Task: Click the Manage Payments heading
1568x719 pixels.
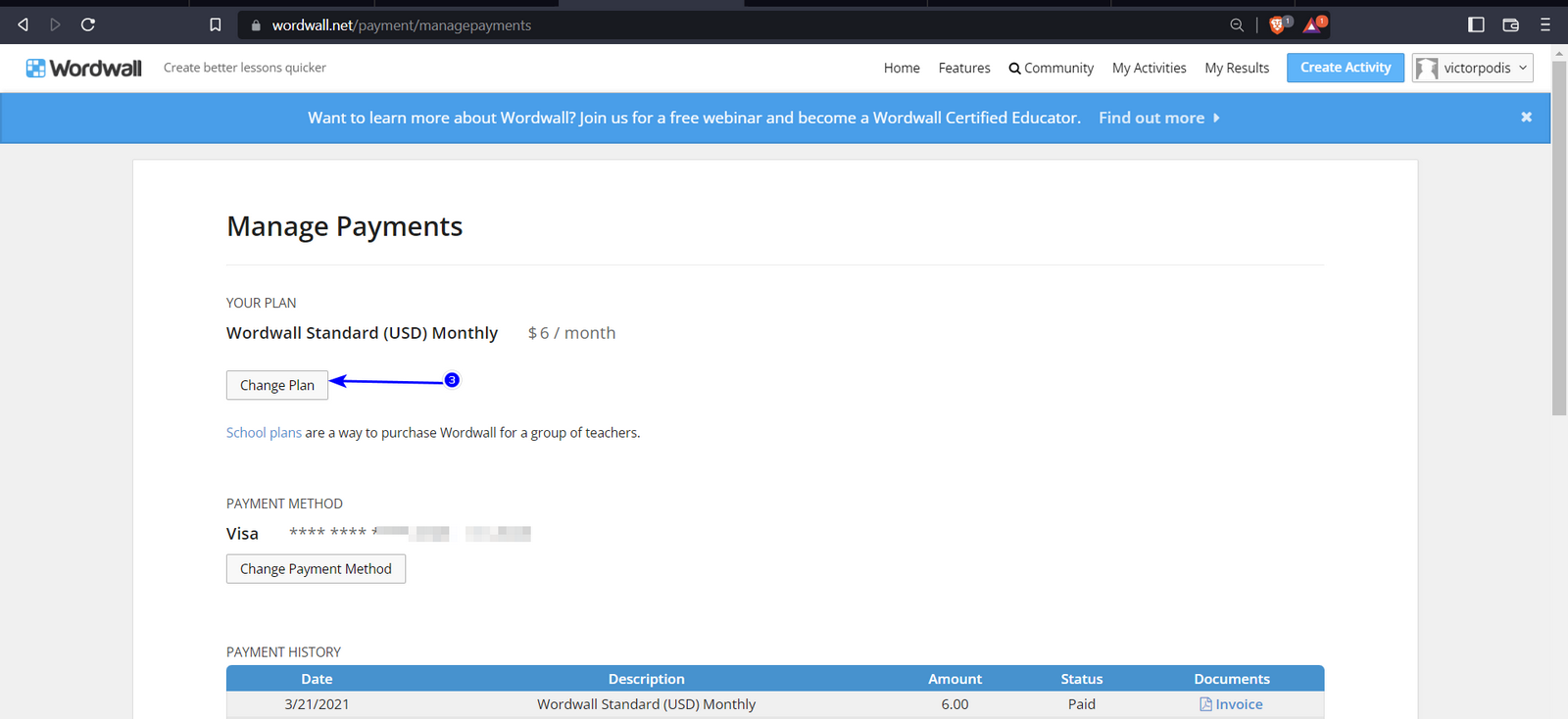Action: pos(345,226)
